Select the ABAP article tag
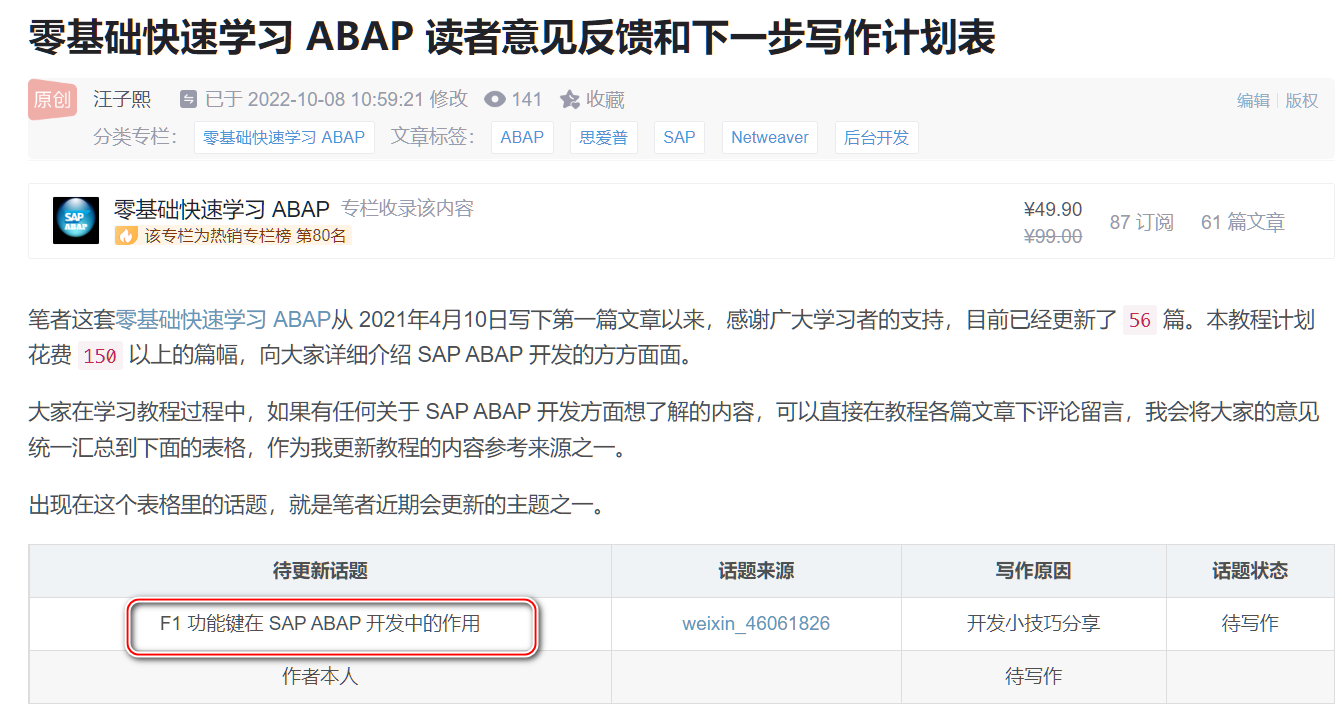 (522, 137)
